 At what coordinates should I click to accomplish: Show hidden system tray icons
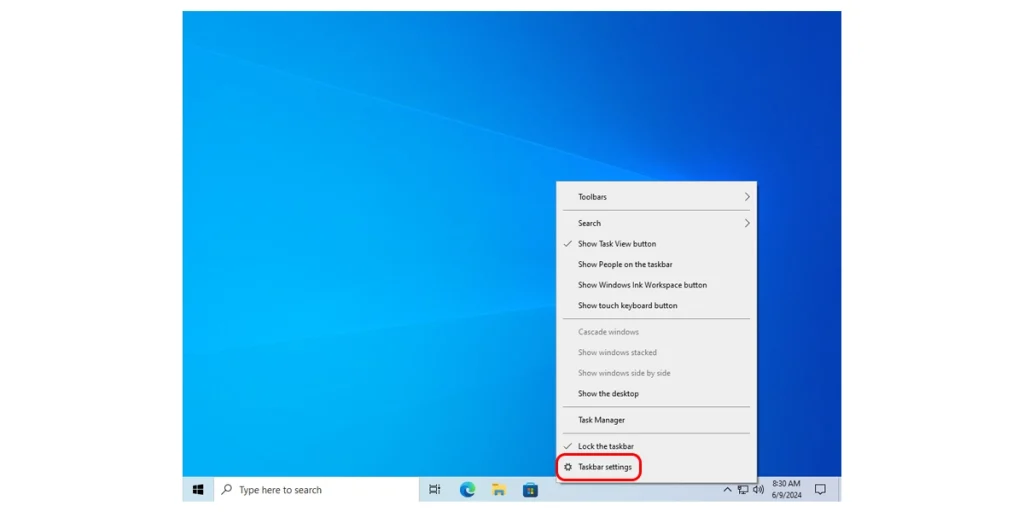point(727,489)
